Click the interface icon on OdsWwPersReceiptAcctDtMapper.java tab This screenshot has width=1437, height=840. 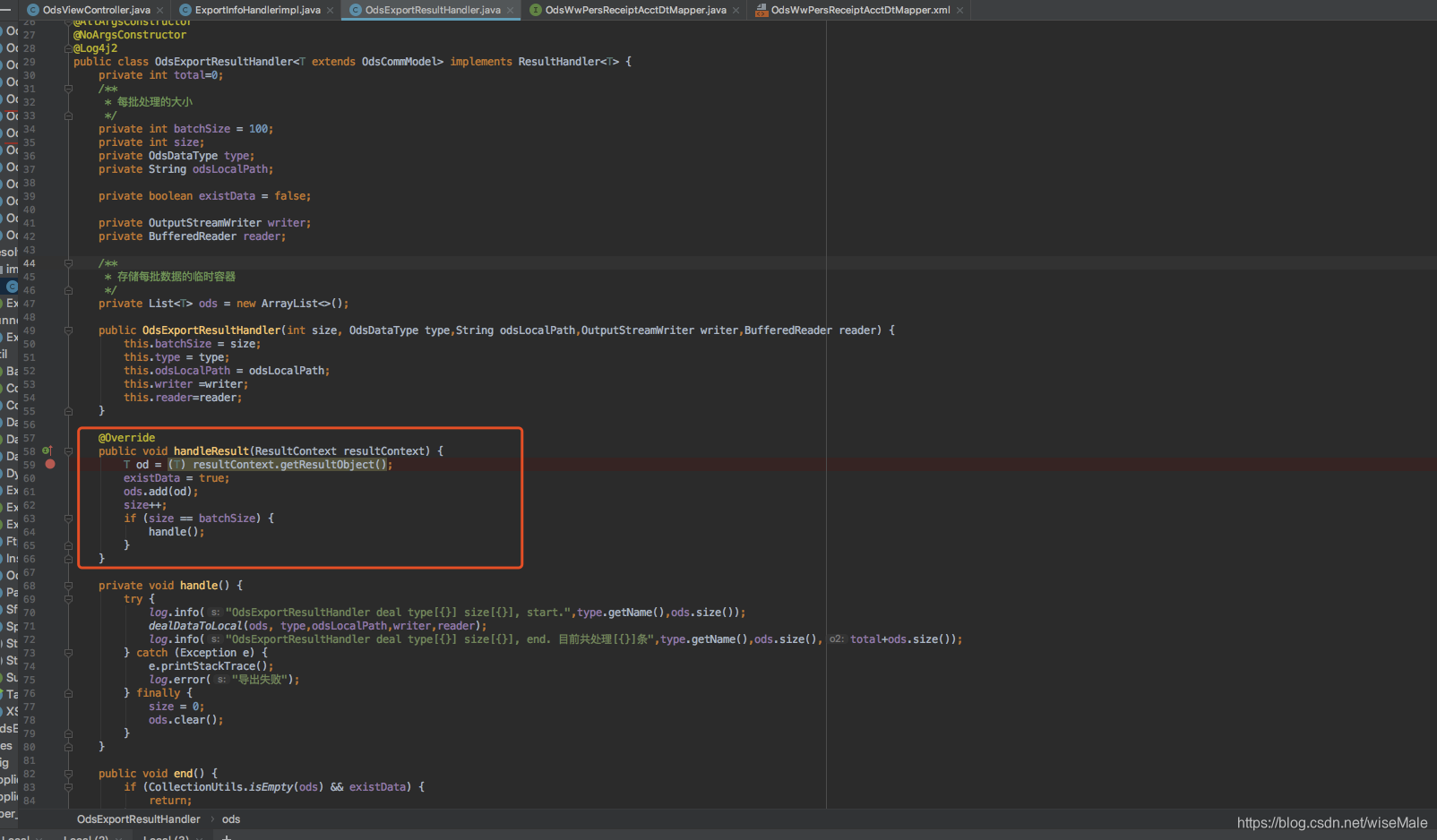536,10
